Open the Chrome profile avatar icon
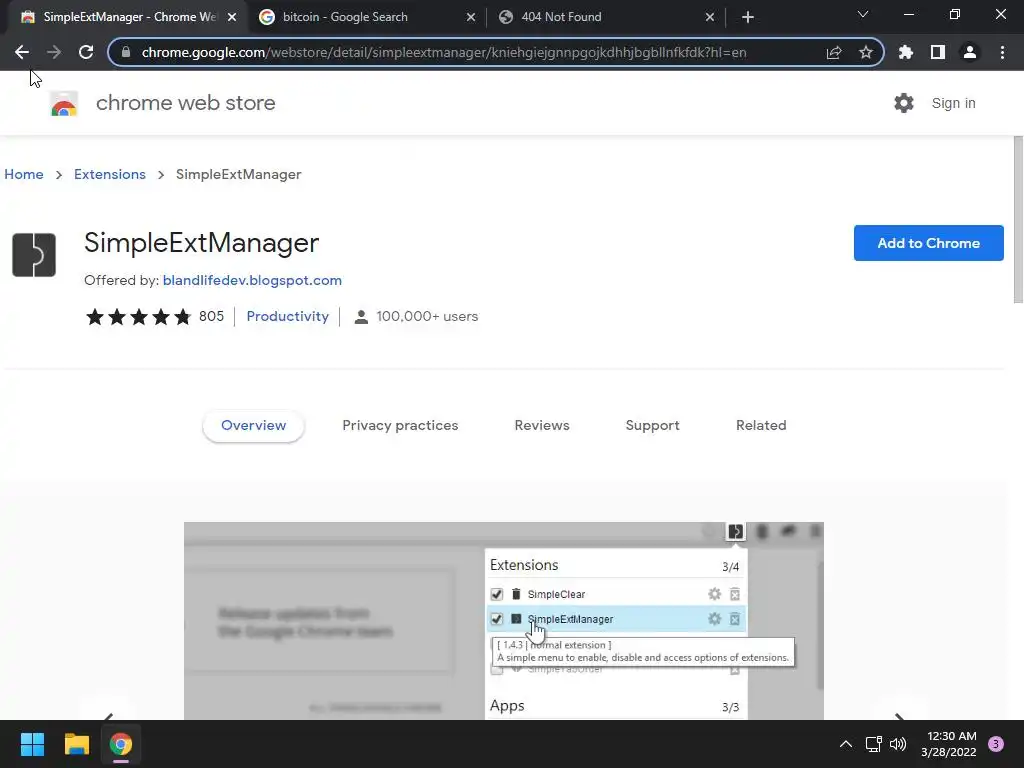Viewport: 1024px width, 768px height. 970,52
